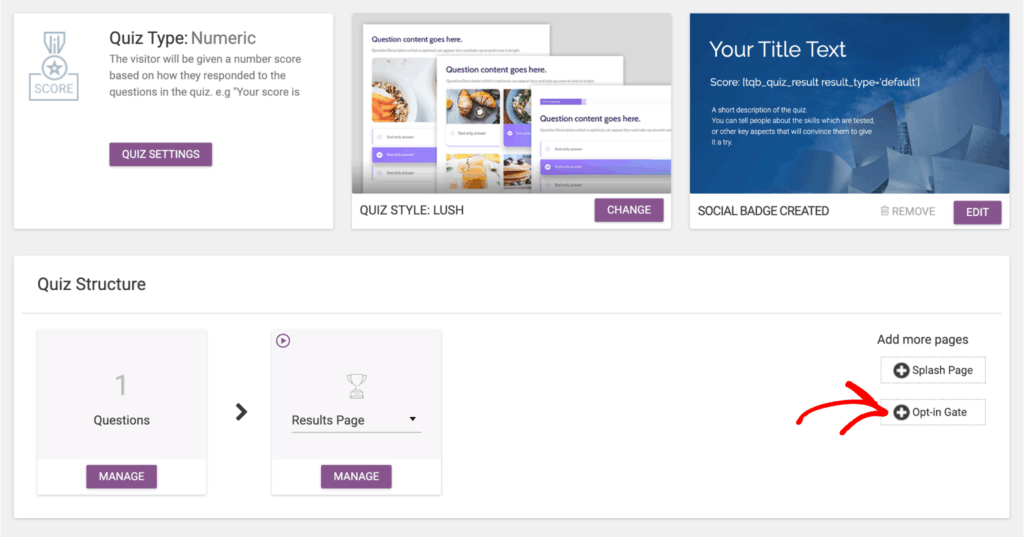1024x537 pixels.
Task: Open Quiz Settings
Action: (x=160, y=155)
